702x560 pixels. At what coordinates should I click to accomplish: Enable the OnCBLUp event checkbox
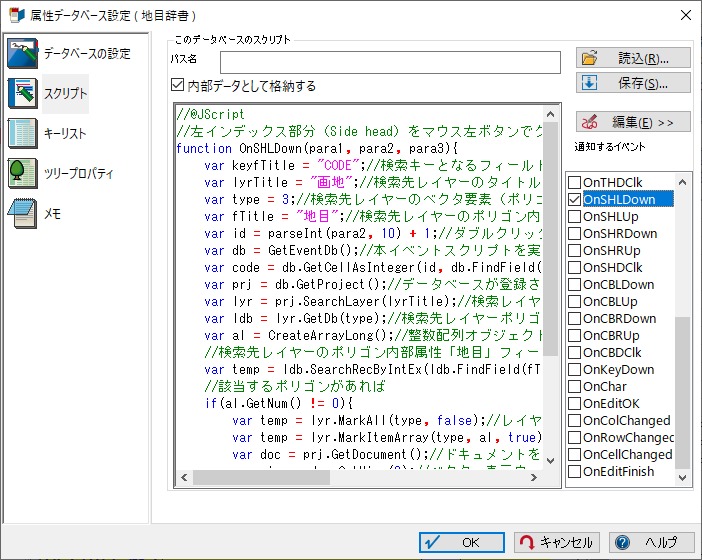[x=574, y=301]
